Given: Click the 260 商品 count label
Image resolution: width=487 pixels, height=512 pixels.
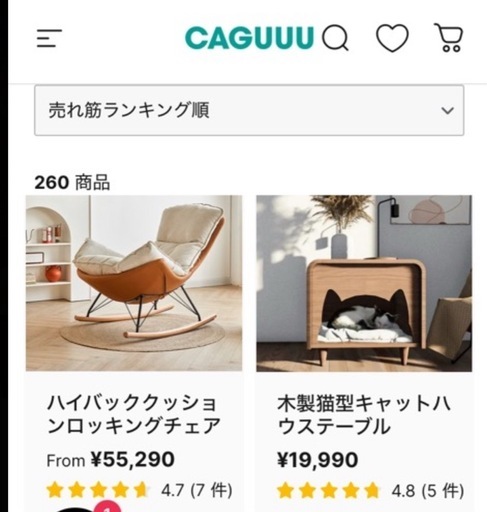Looking at the screenshot, I should [x=72, y=183].
